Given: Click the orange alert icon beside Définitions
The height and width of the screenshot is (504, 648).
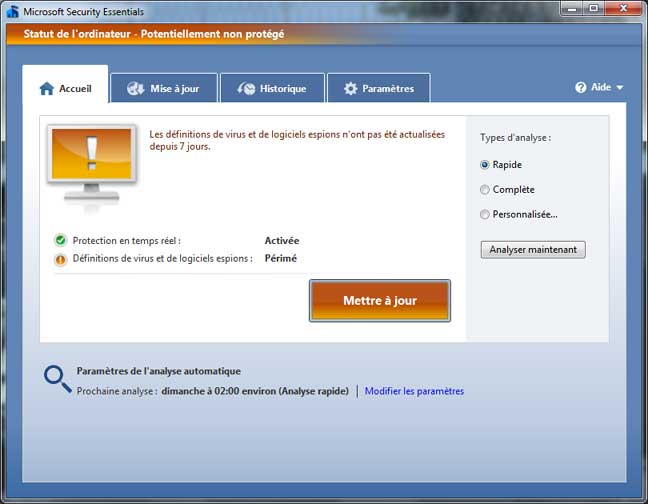Looking at the screenshot, I should click(60, 259).
